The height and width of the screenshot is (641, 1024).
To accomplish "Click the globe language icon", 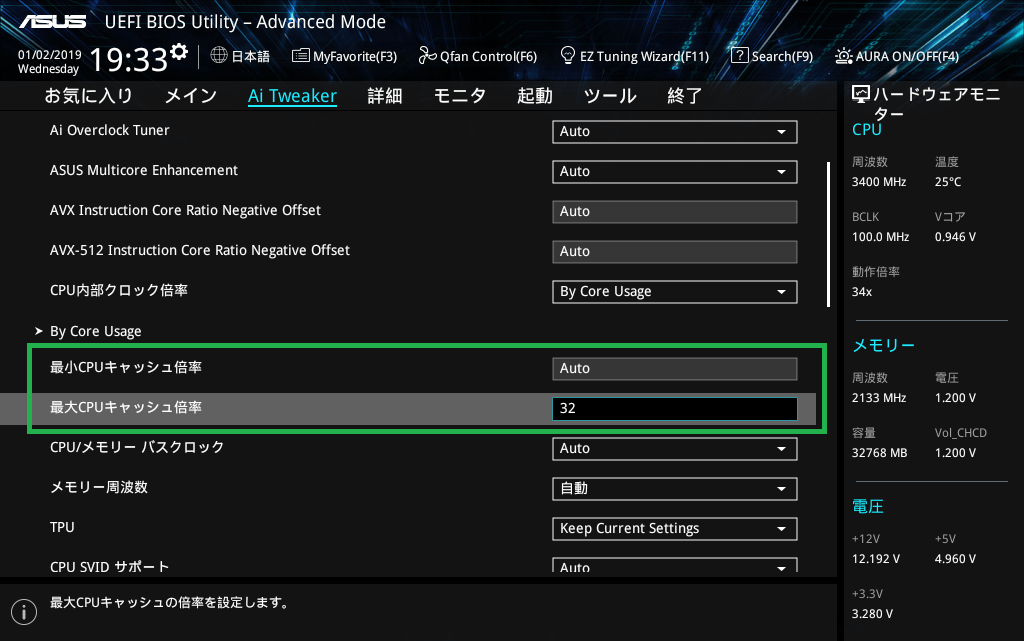I will [219, 55].
